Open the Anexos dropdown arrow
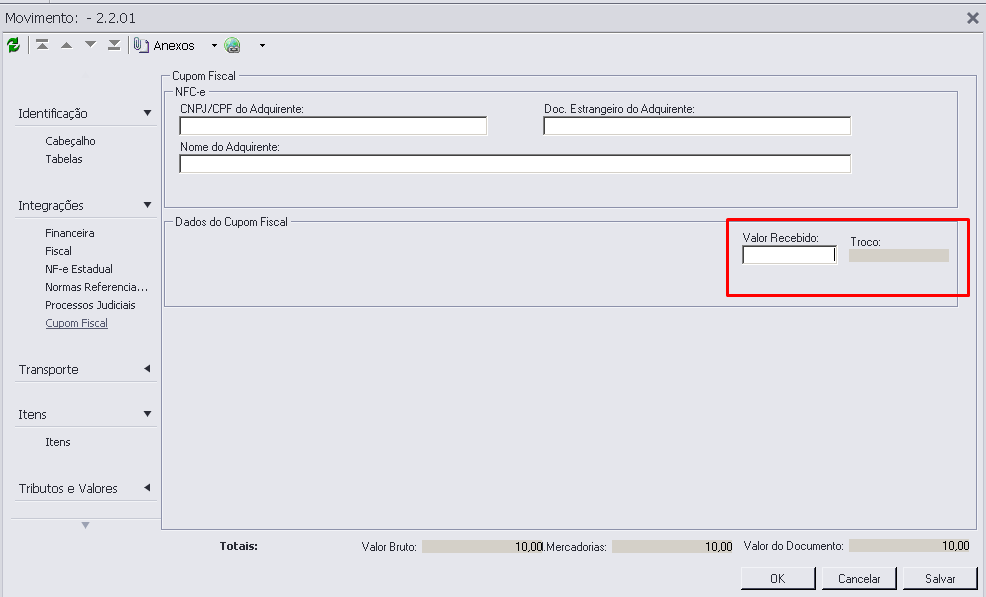 click(x=214, y=45)
